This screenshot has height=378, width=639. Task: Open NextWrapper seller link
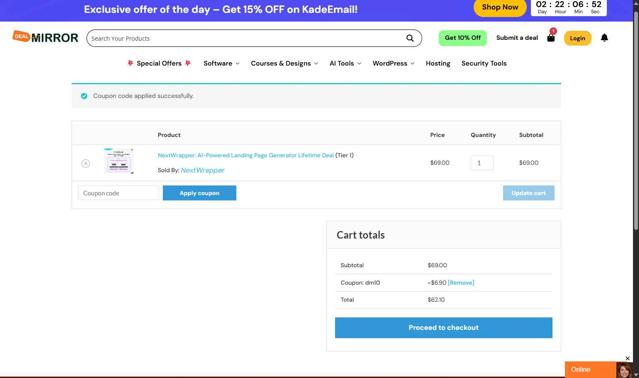(x=203, y=170)
